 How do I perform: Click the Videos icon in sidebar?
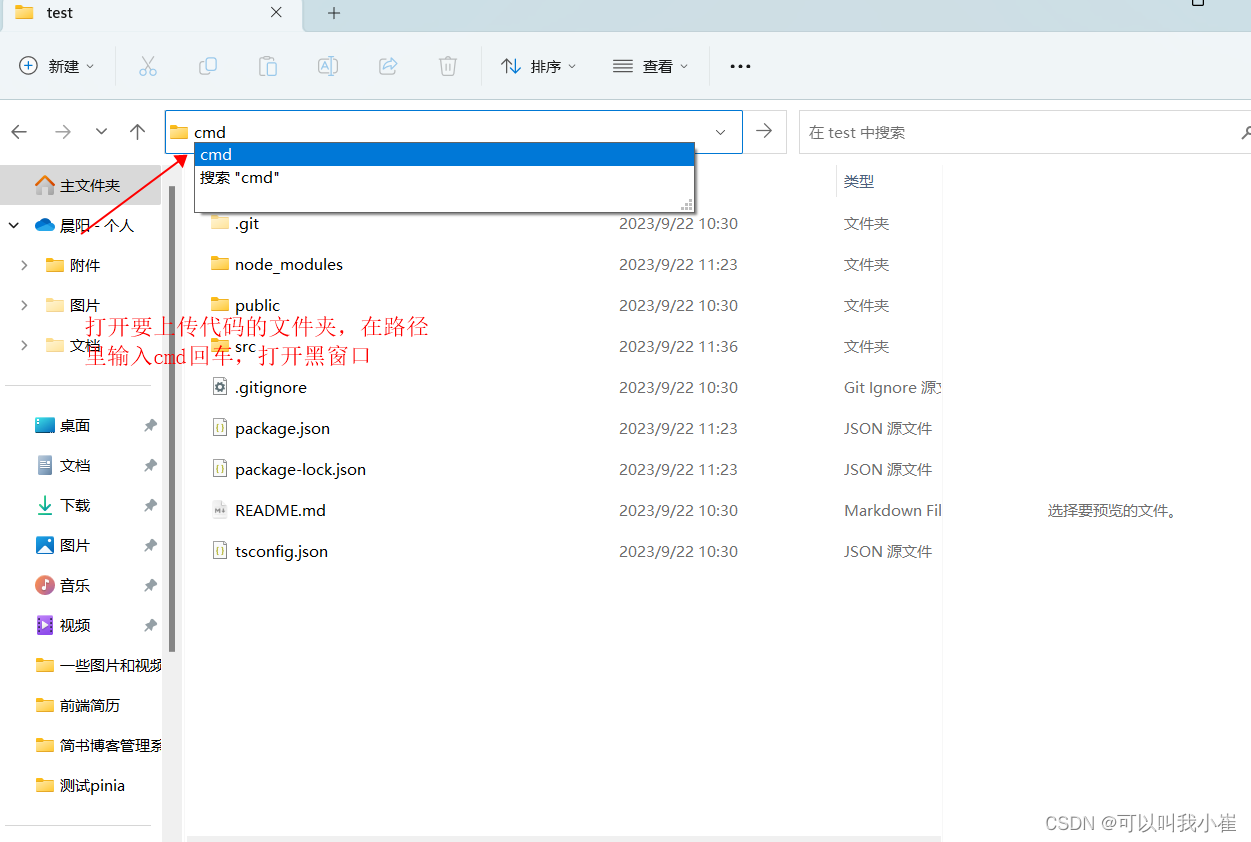point(45,625)
